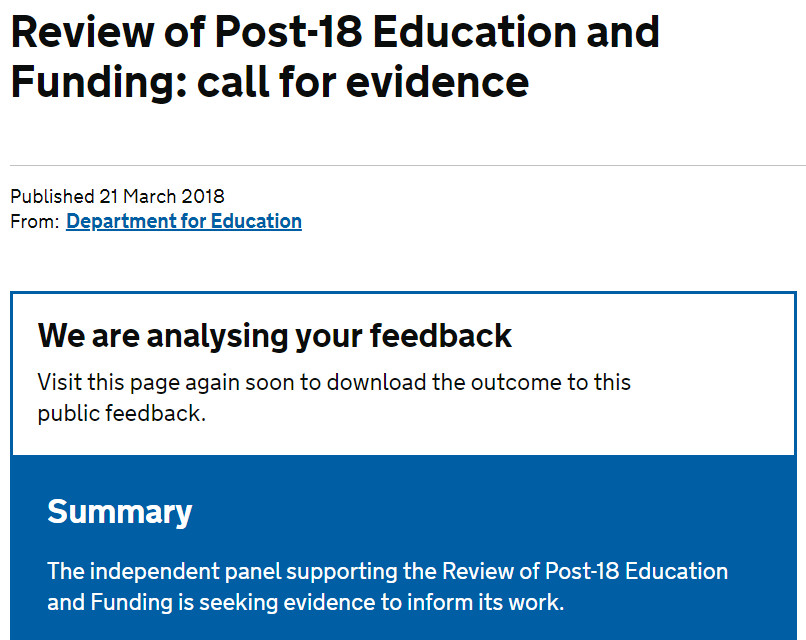Click the word 'feedback' in the notice heading
This screenshot has width=806, height=640.
pos(441,336)
